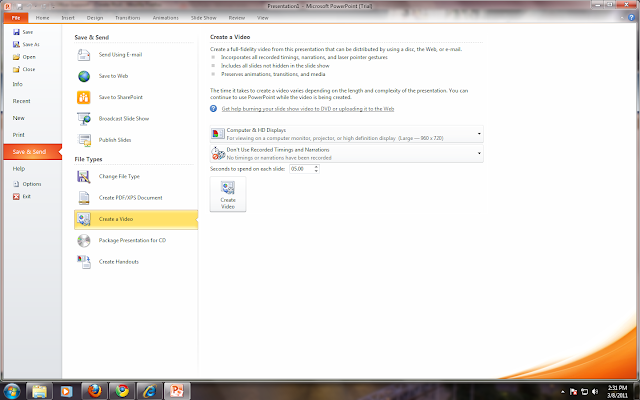The height and width of the screenshot is (400, 640).
Task: Launch Google Chrome from the taskbar
Action: point(122,391)
